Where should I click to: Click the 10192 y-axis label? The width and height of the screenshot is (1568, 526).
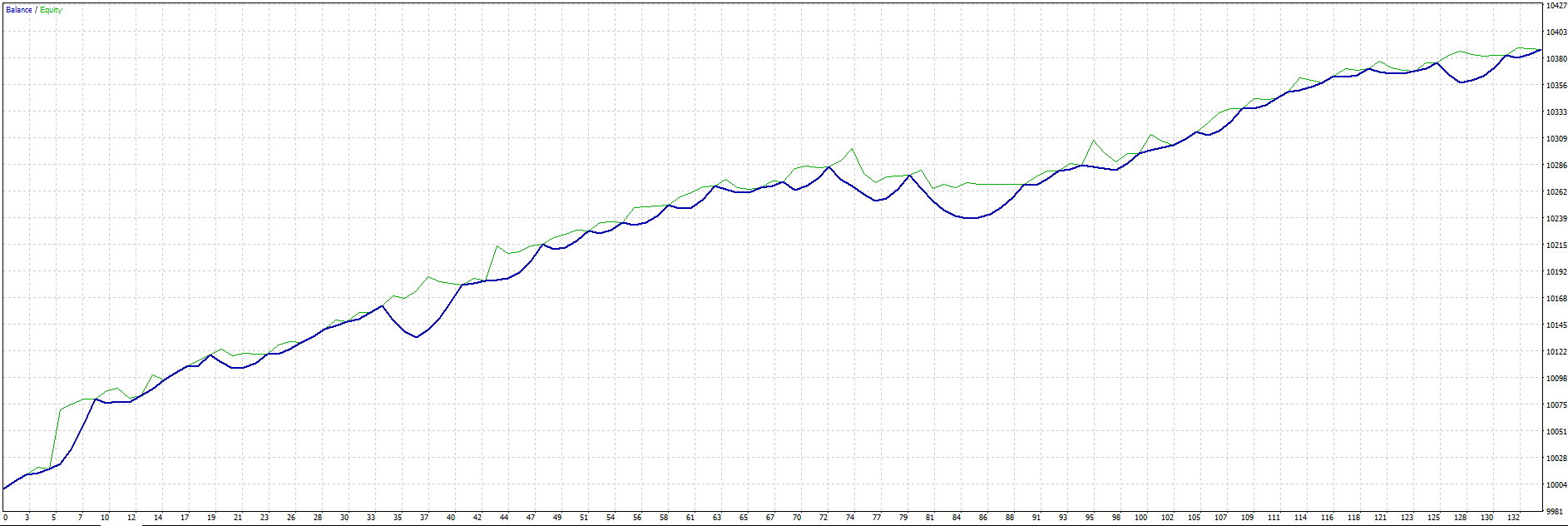(x=1556, y=271)
